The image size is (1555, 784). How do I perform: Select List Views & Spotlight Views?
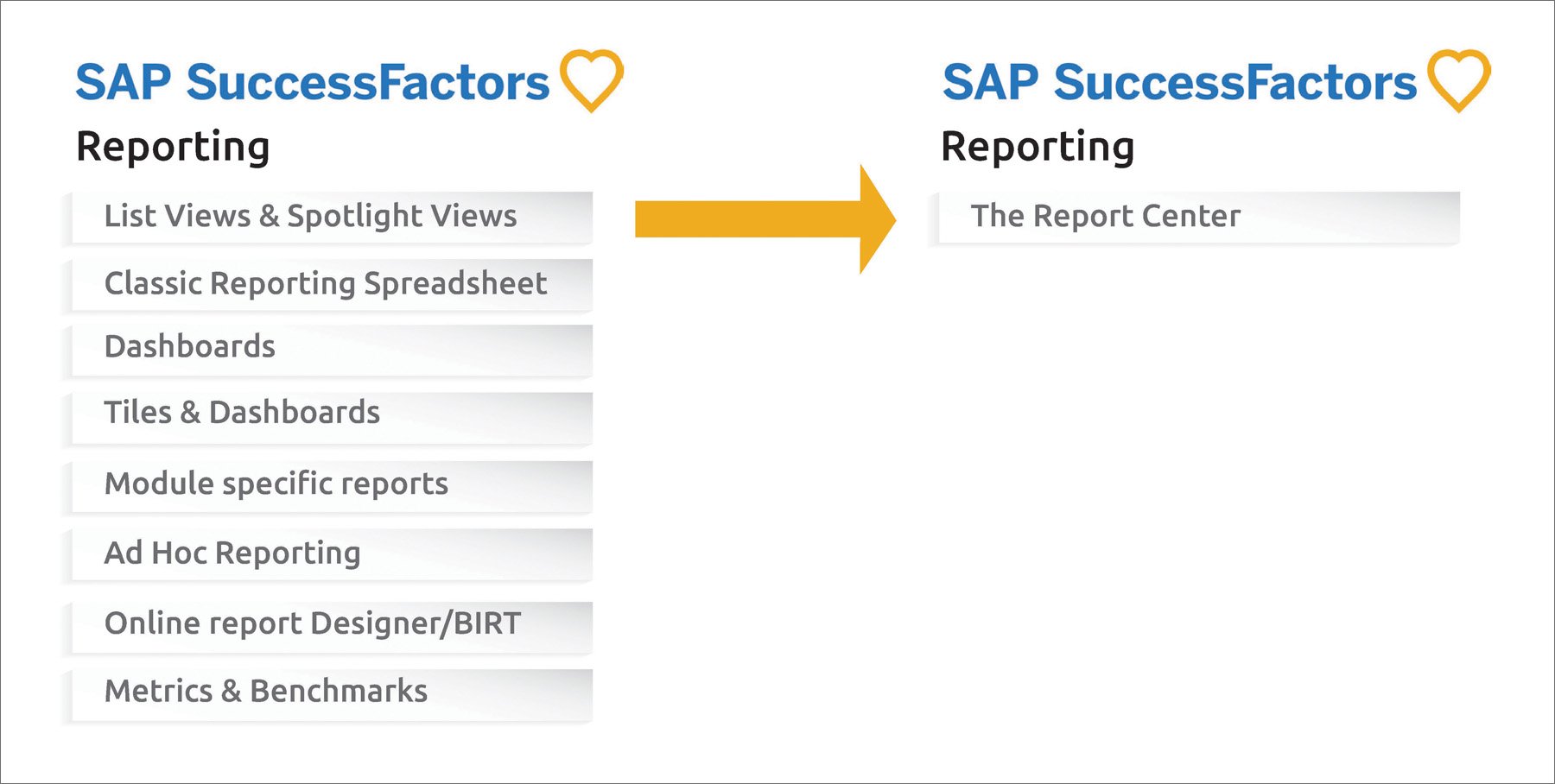point(328,218)
